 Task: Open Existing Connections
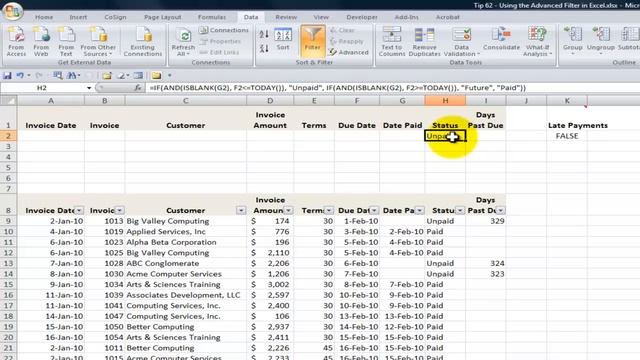[143, 42]
